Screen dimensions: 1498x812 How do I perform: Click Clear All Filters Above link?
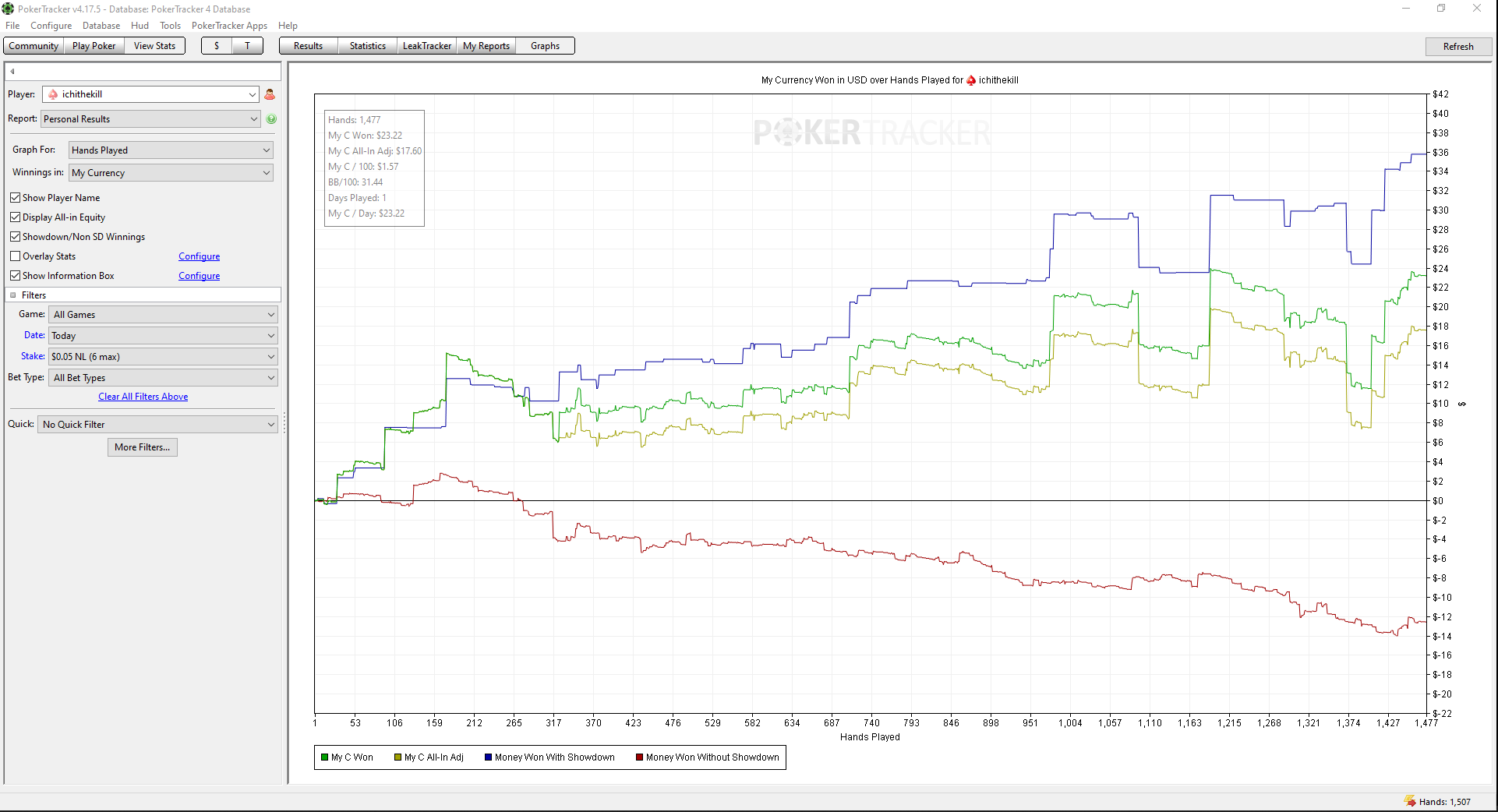[143, 397]
